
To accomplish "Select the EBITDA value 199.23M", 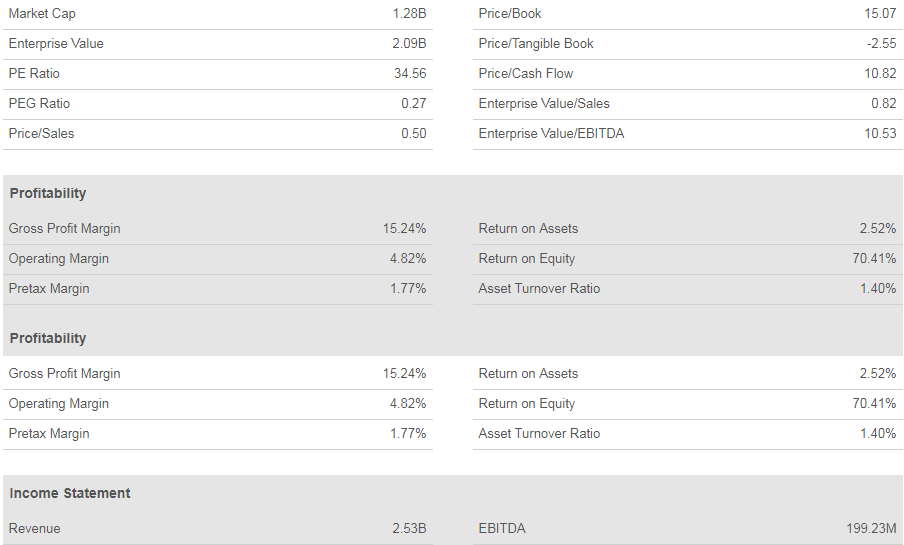I will pos(871,528).
